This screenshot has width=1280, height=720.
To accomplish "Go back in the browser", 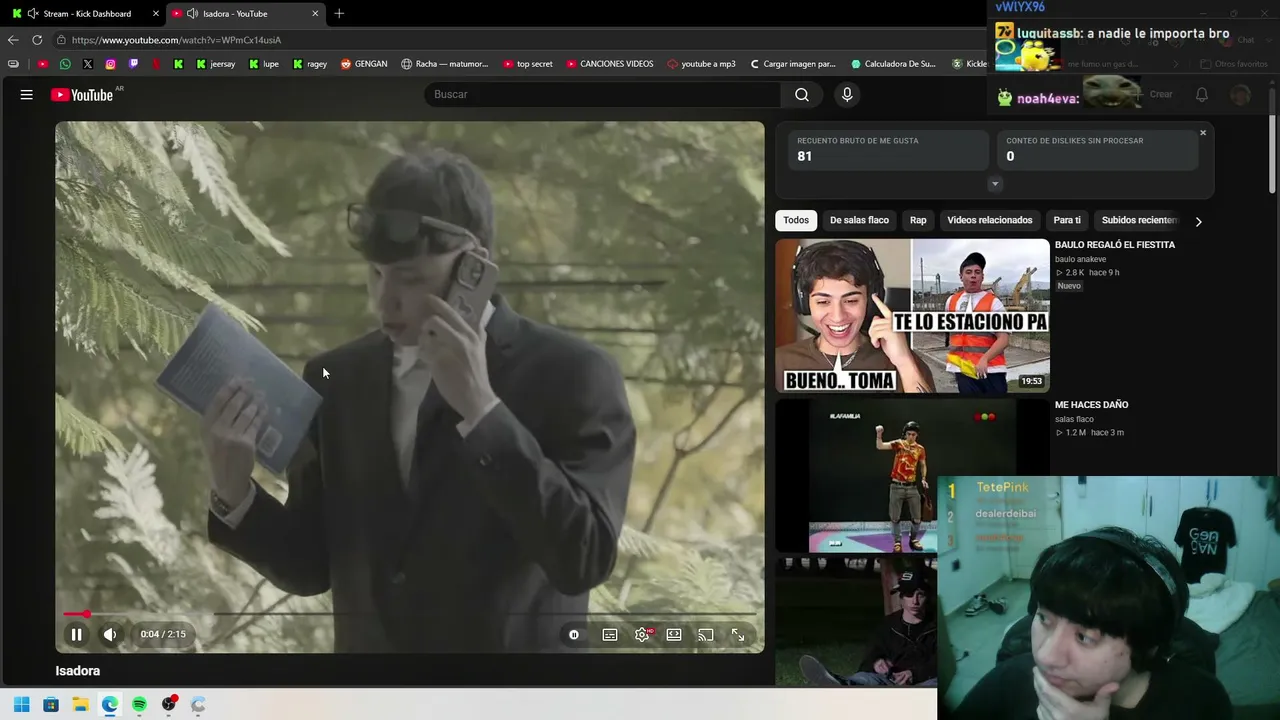I will coord(13,40).
